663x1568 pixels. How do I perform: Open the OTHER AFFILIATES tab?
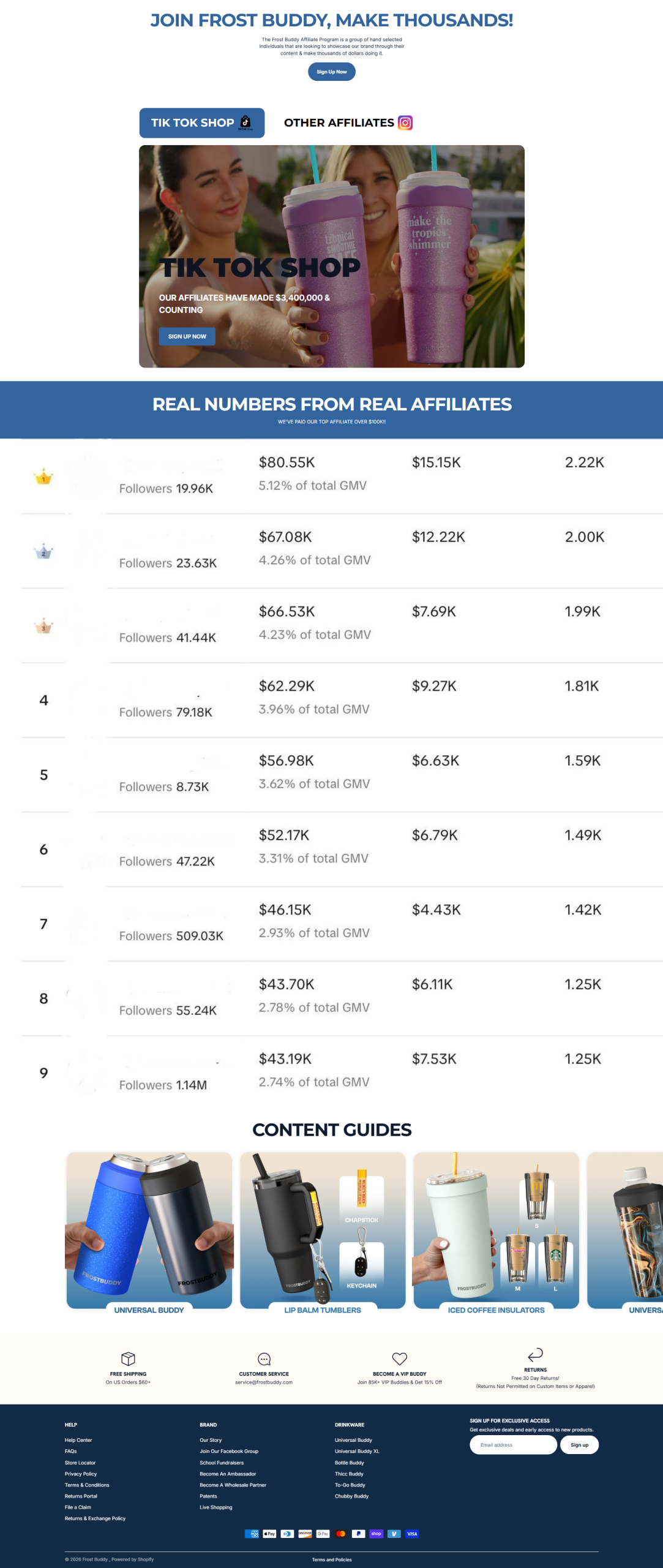(348, 123)
